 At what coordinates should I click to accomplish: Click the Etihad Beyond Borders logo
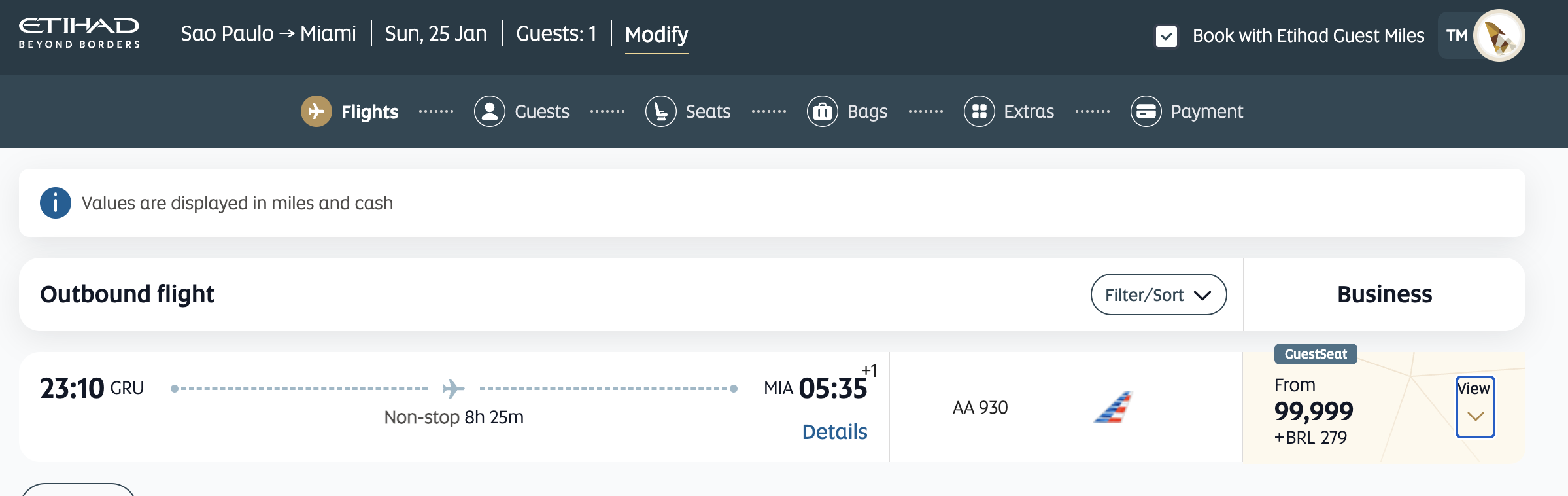point(79,33)
